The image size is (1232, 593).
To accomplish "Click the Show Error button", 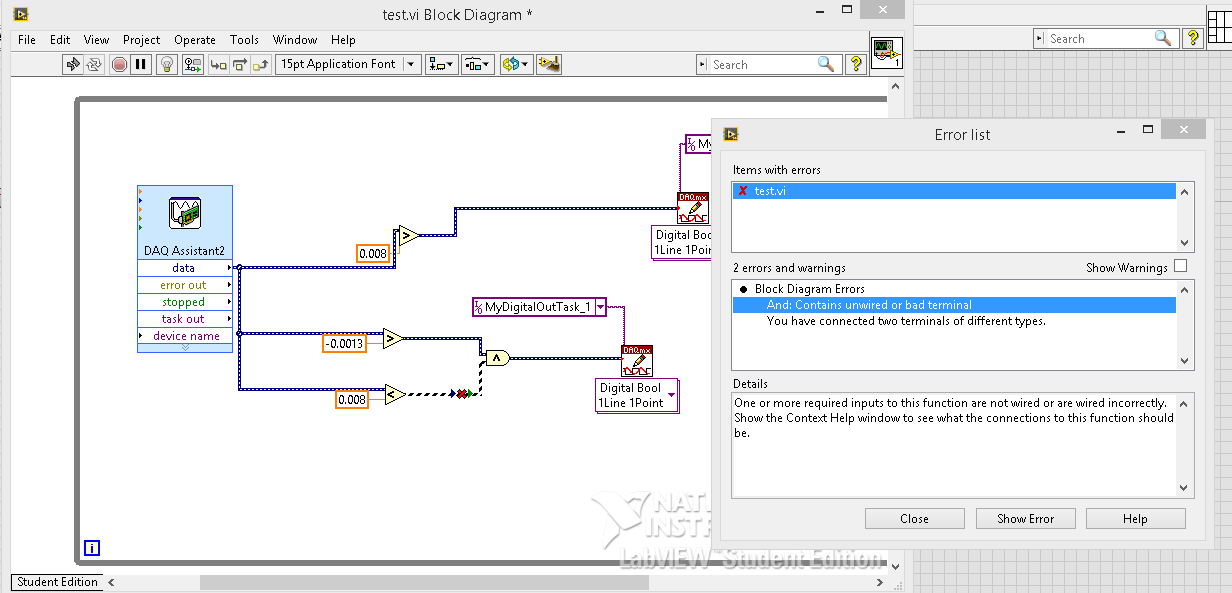I will point(1025,519).
